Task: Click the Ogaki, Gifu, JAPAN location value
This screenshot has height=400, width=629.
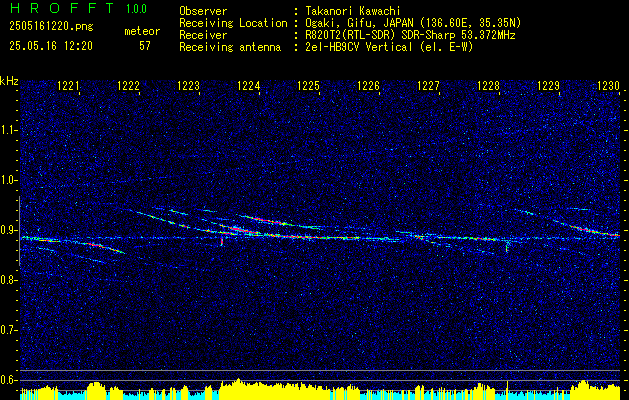Action: coord(413,23)
